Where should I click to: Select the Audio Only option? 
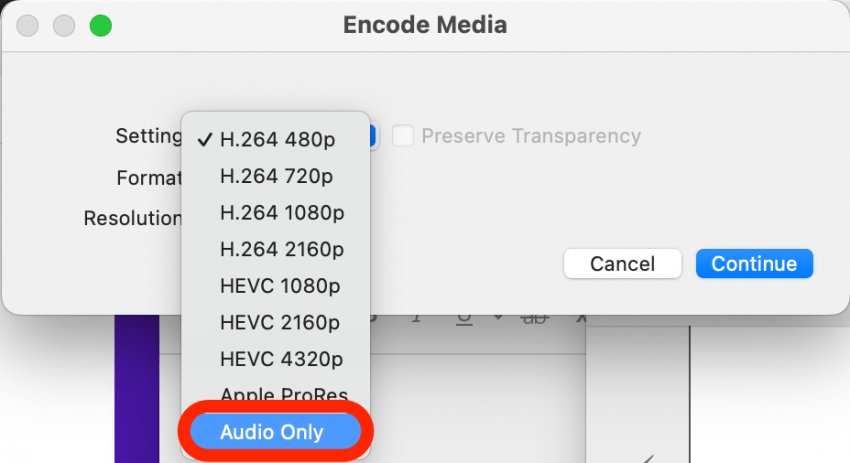[x=272, y=433]
